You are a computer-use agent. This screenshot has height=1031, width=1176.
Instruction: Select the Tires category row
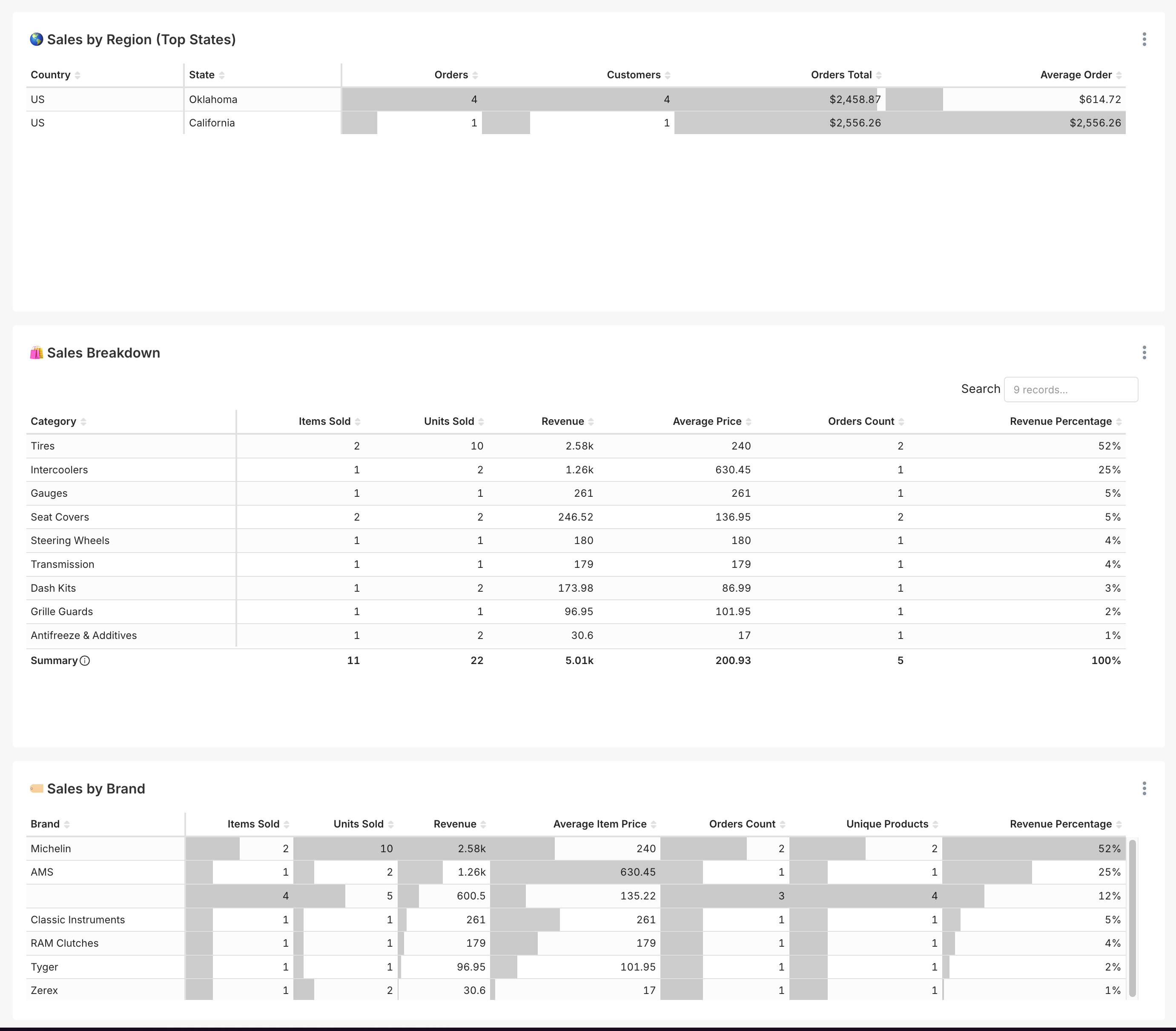(x=43, y=446)
